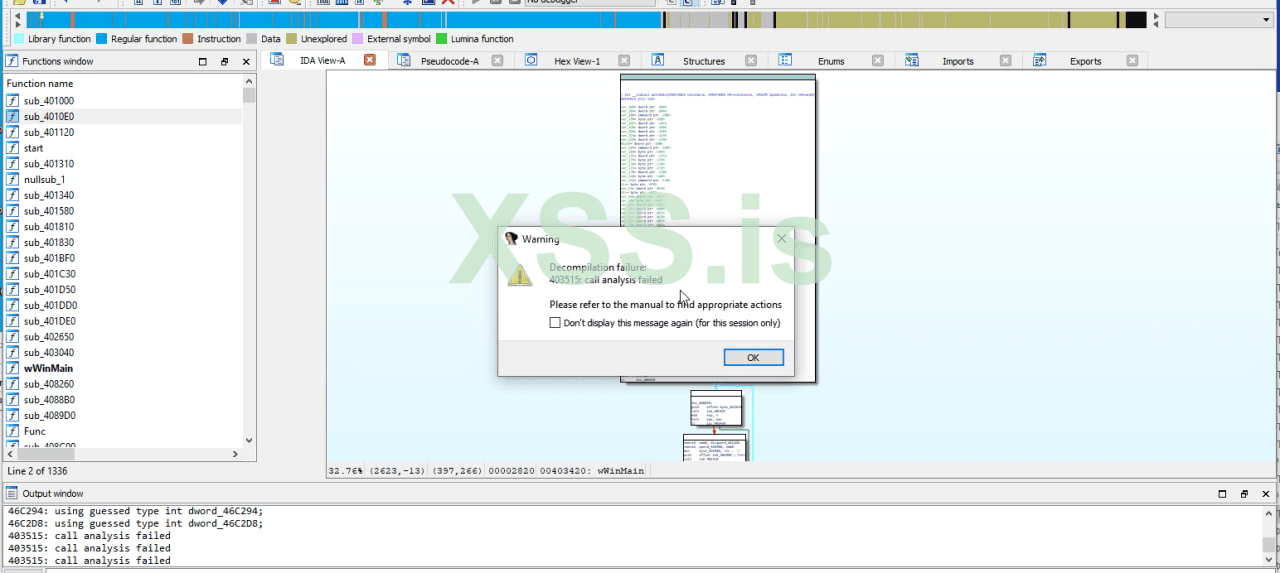Check Don't display this message again
Viewport: 1280px width, 573px height.
(x=556, y=323)
